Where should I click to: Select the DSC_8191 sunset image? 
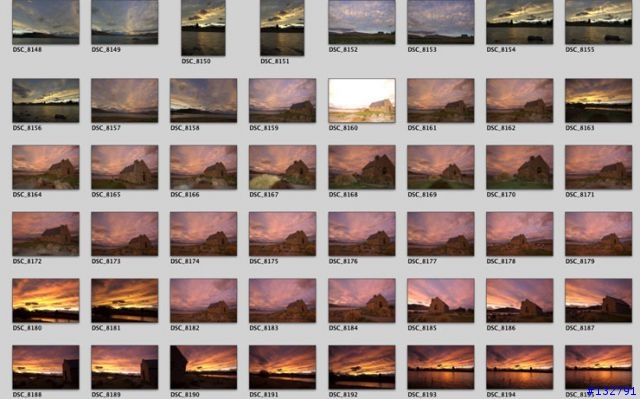coord(282,367)
